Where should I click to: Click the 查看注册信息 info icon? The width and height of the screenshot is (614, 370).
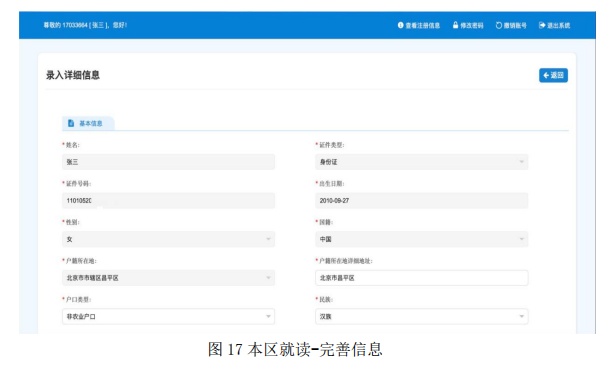(x=400, y=25)
